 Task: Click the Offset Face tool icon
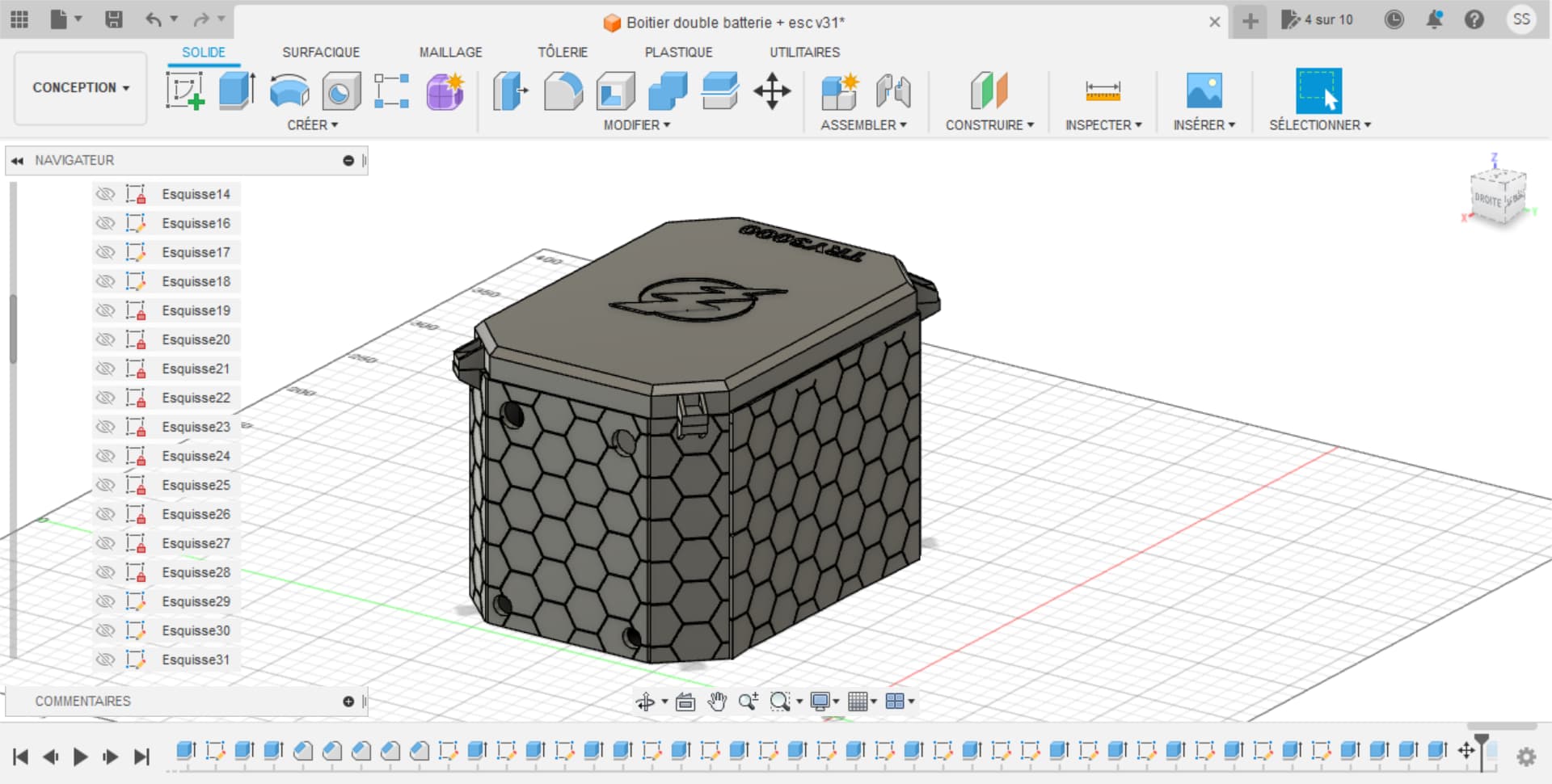point(719,91)
